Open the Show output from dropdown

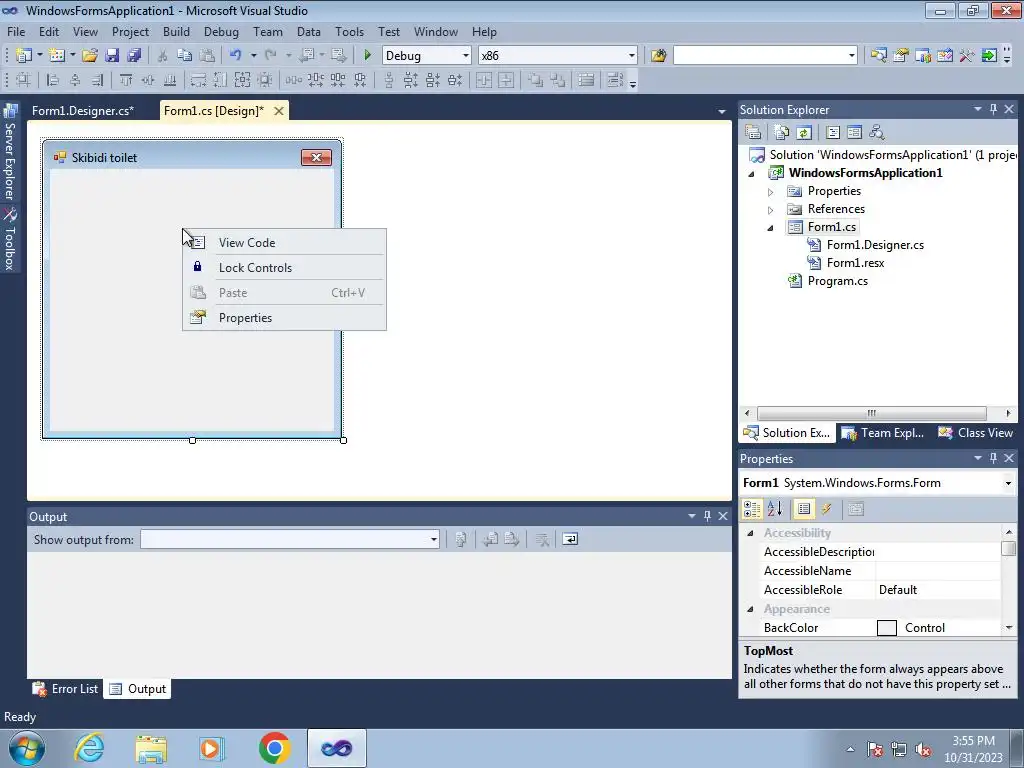click(434, 539)
